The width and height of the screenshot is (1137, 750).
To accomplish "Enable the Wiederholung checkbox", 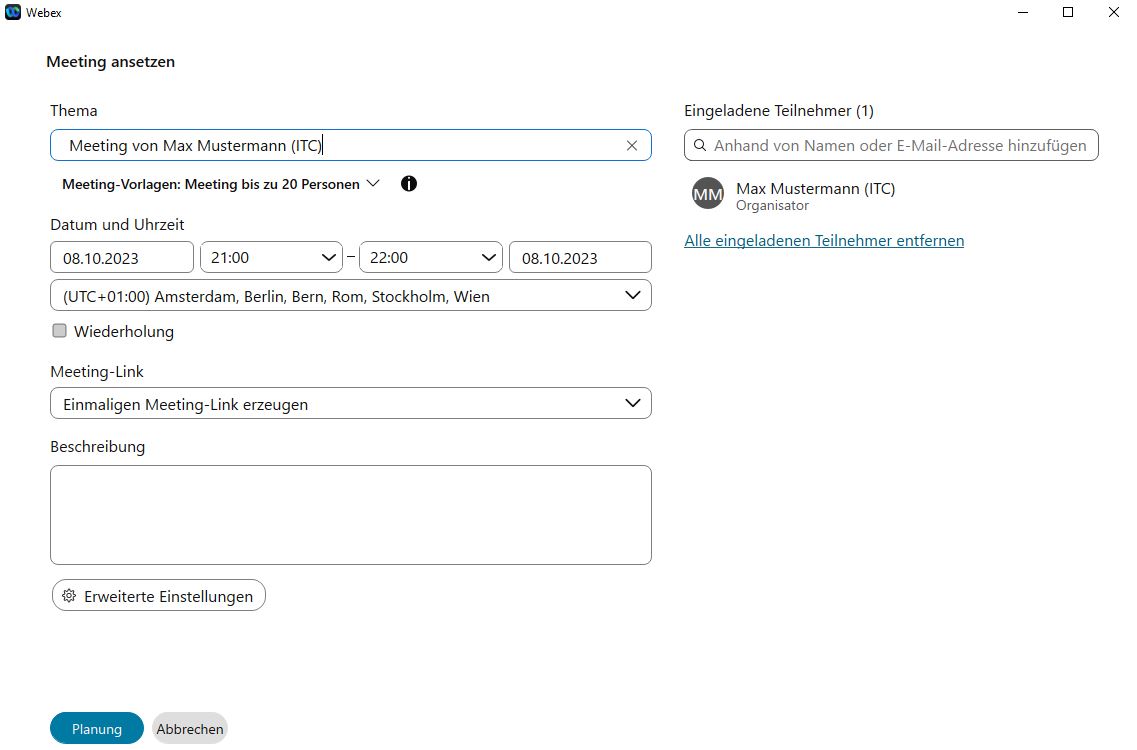I will pyautogui.click(x=60, y=331).
